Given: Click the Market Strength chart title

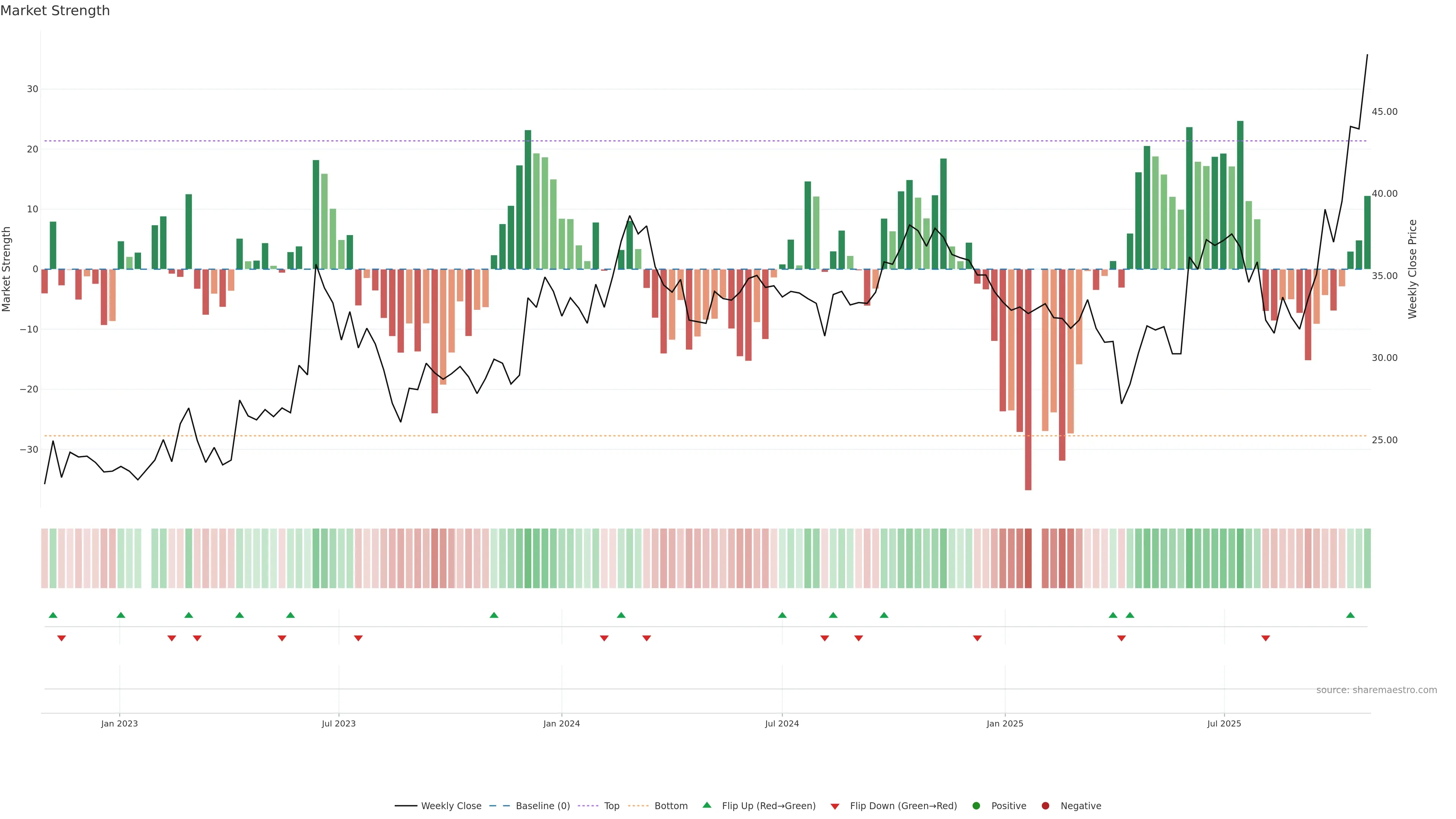Looking at the screenshot, I should [55, 11].
